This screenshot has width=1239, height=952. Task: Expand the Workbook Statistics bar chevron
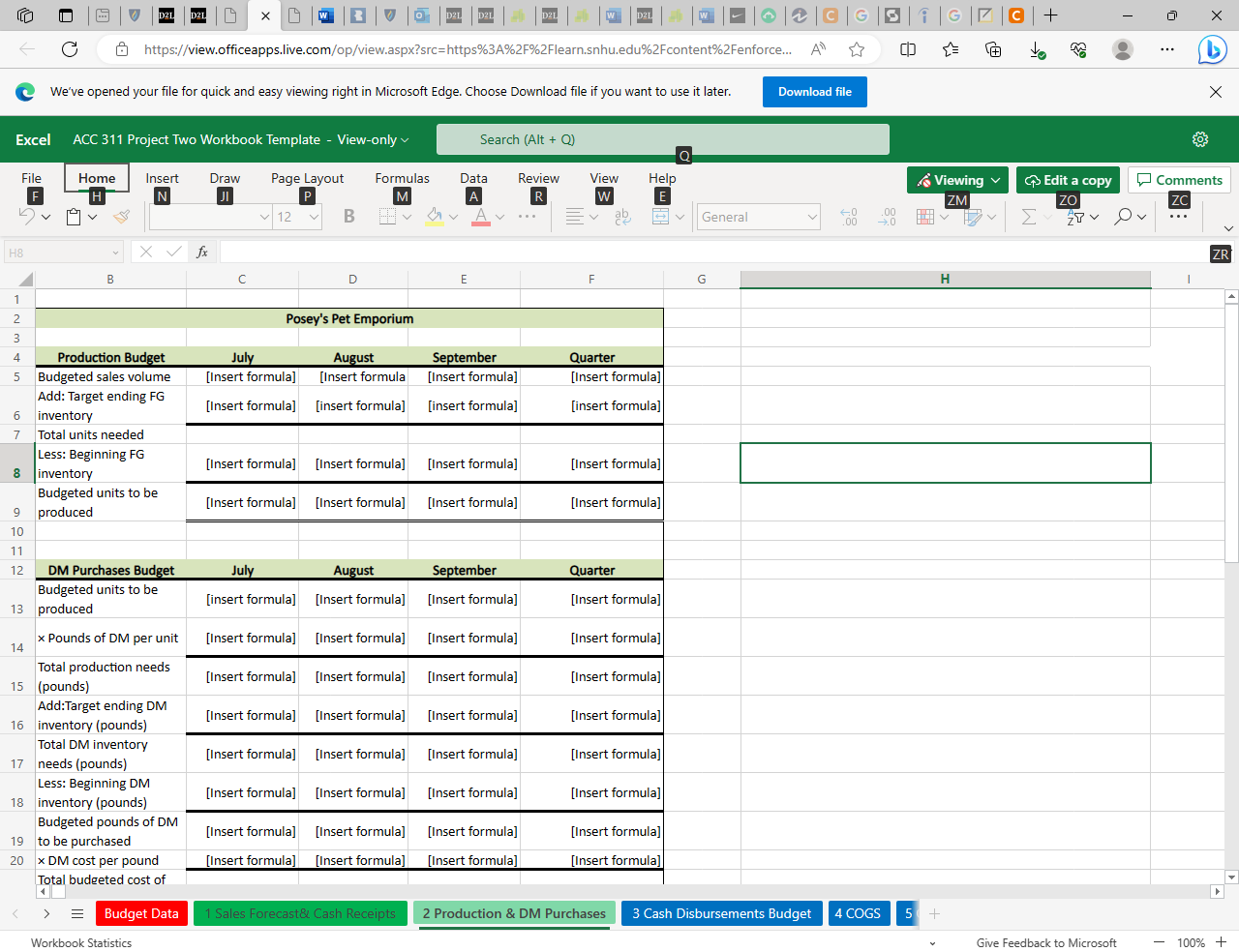click(x=932, y=943)
